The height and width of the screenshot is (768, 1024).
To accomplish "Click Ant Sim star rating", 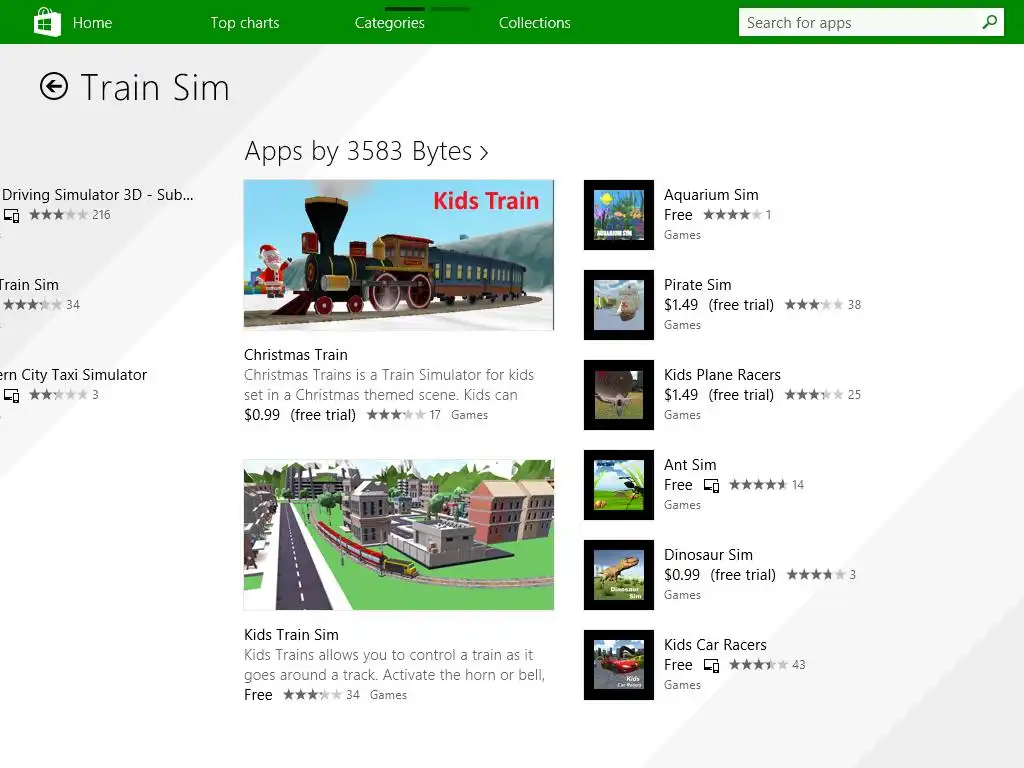I will tap(758, 485).
